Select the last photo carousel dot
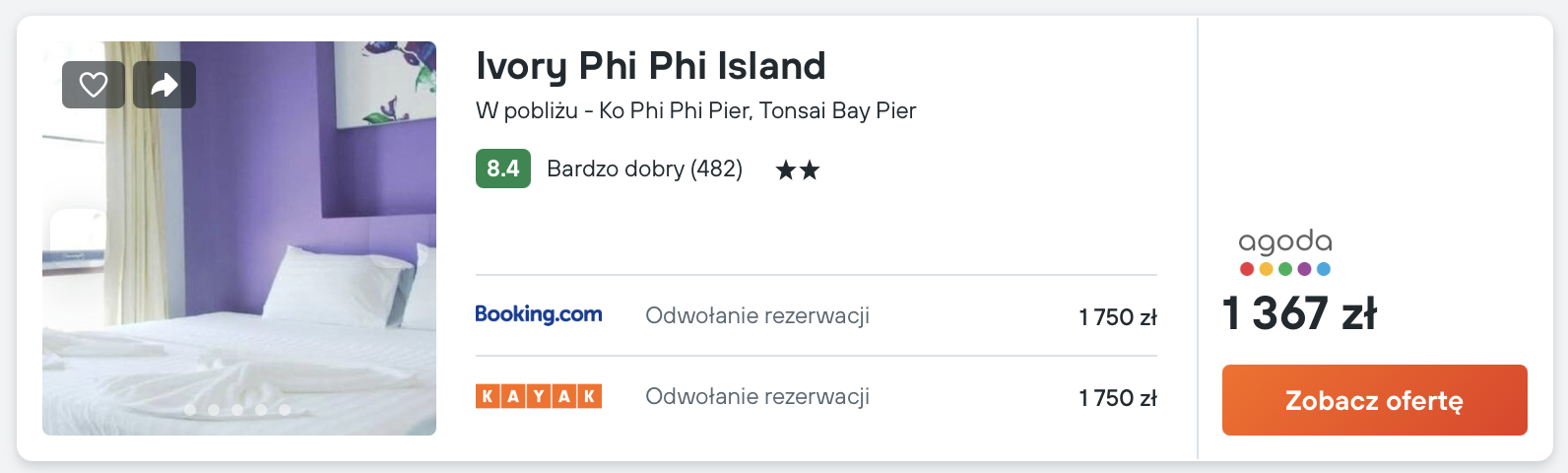 [285, 410]
